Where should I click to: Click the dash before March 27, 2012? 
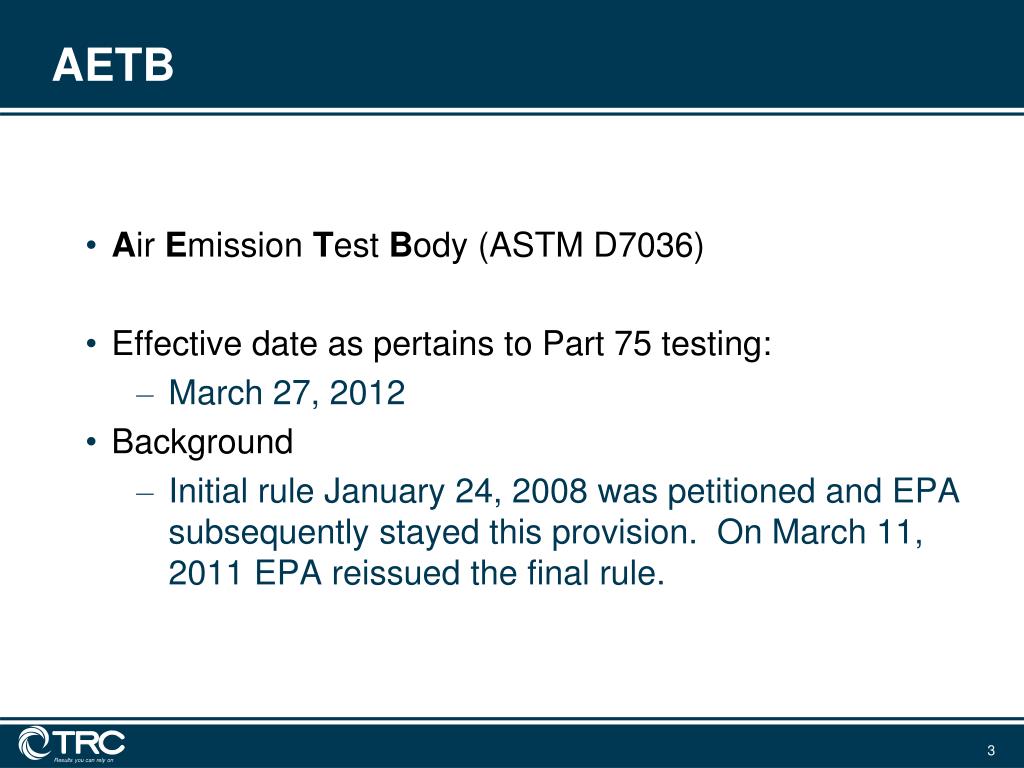[145, 396]
